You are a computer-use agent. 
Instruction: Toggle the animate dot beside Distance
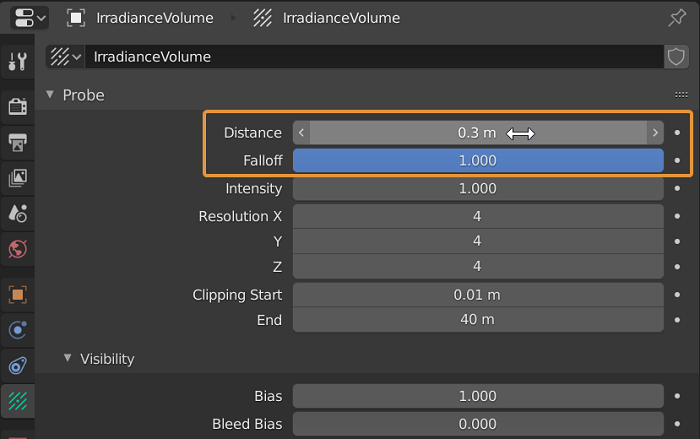[678, 133]
